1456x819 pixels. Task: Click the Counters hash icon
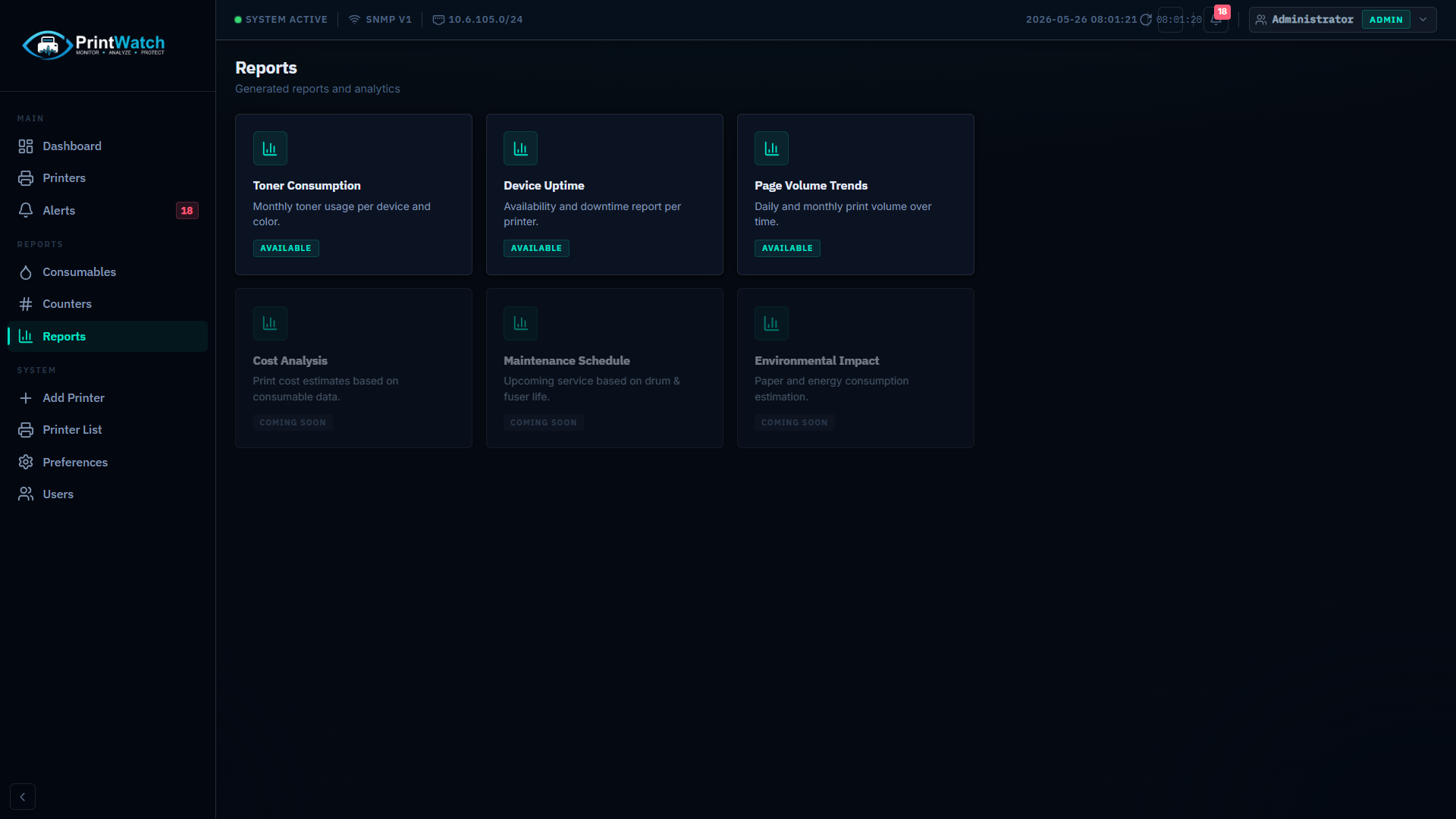(26, 304)
